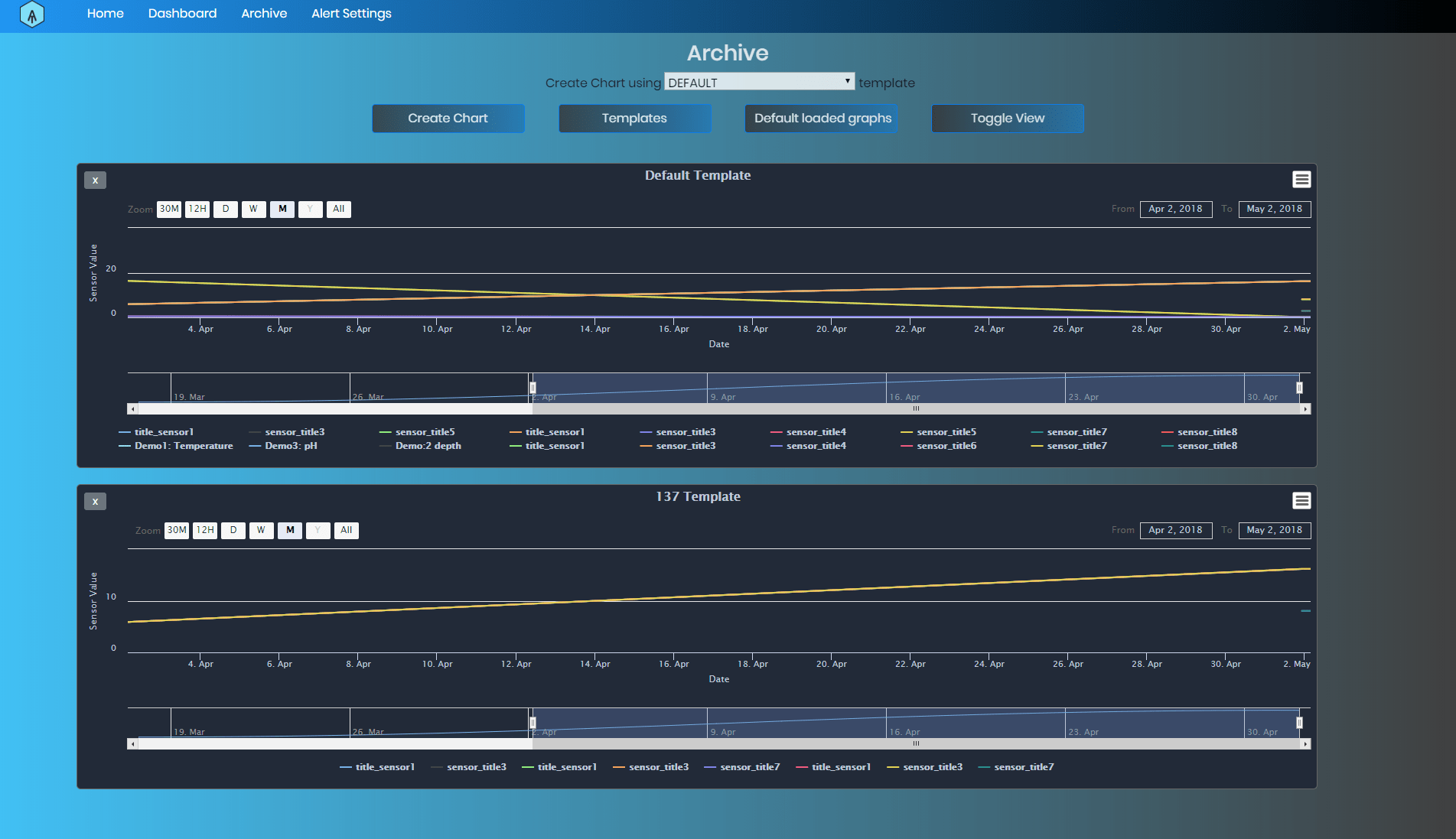Edit the From date in Default Template chart

pos(1175,209)
